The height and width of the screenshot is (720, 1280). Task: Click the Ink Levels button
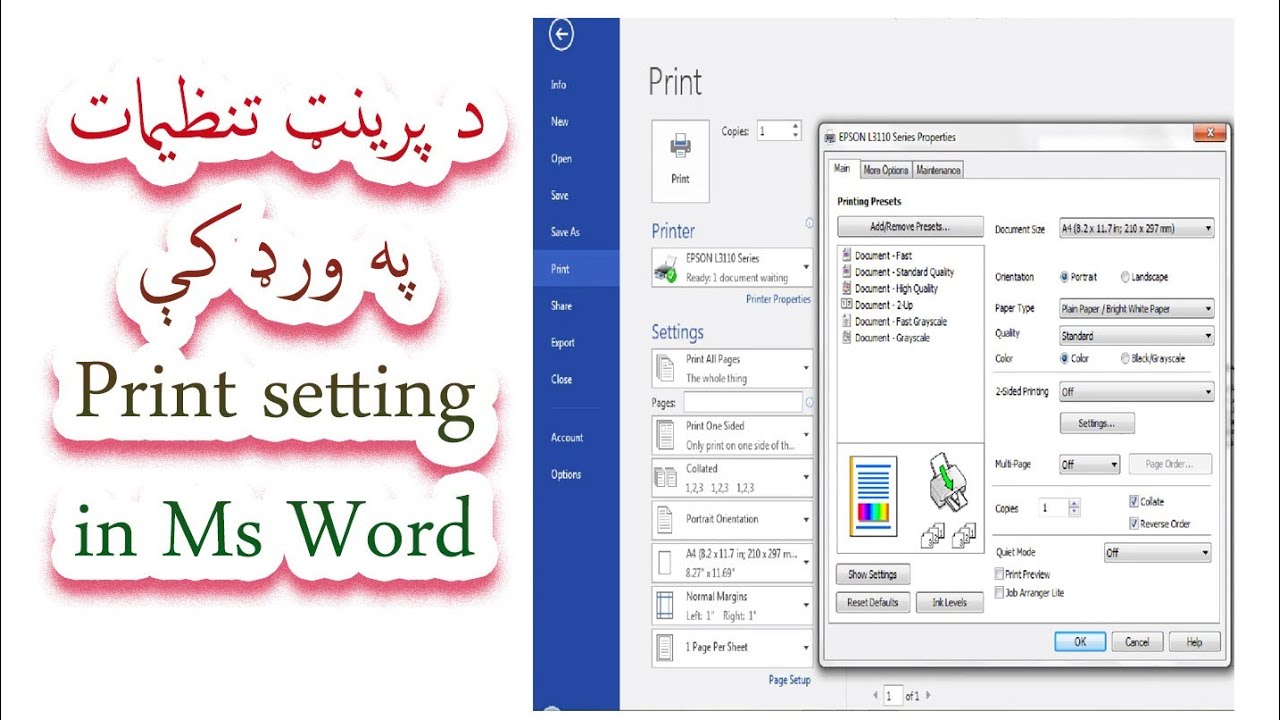[x=949, y=603]
